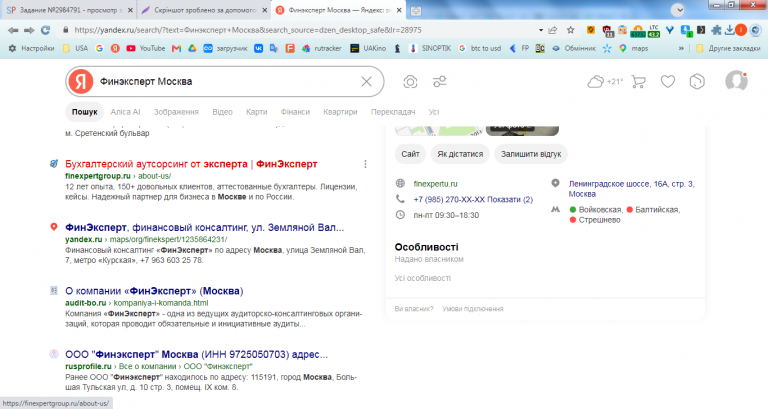Share this page via address bar icon
The width and height of the screenshot is (768, 409).
[x=553, y=30]
